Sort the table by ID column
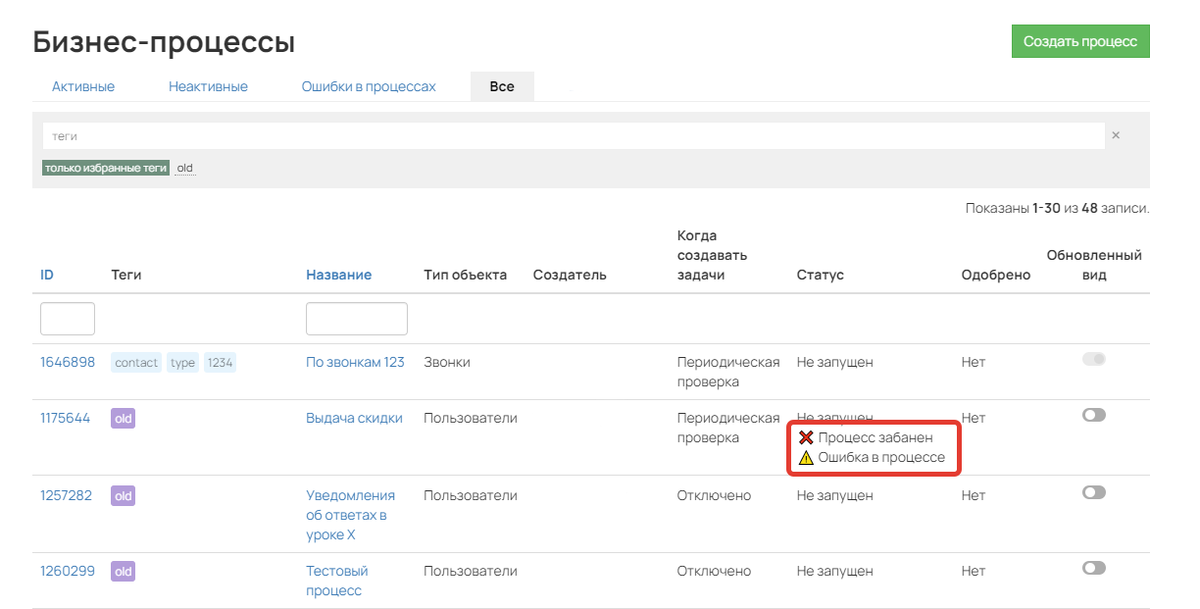 47,275
